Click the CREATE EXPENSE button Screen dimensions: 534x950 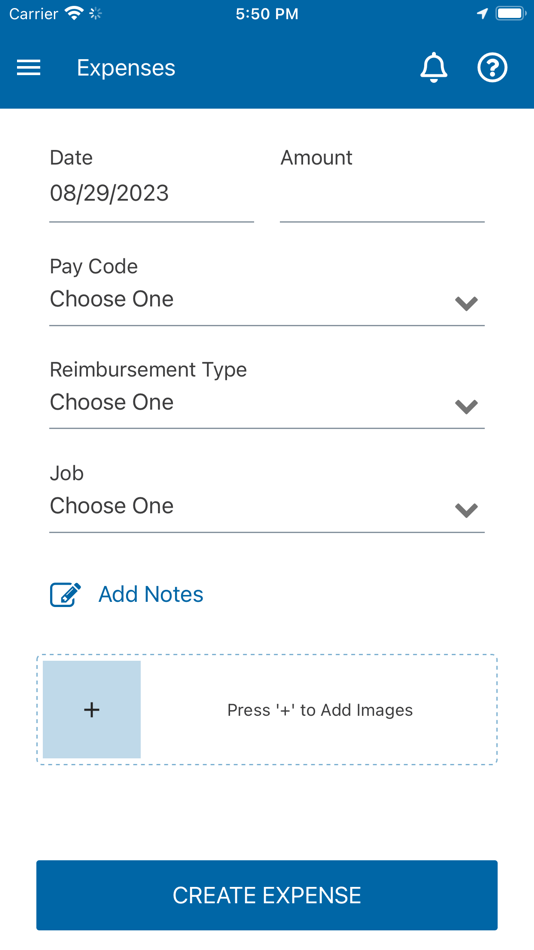(267, 895)
